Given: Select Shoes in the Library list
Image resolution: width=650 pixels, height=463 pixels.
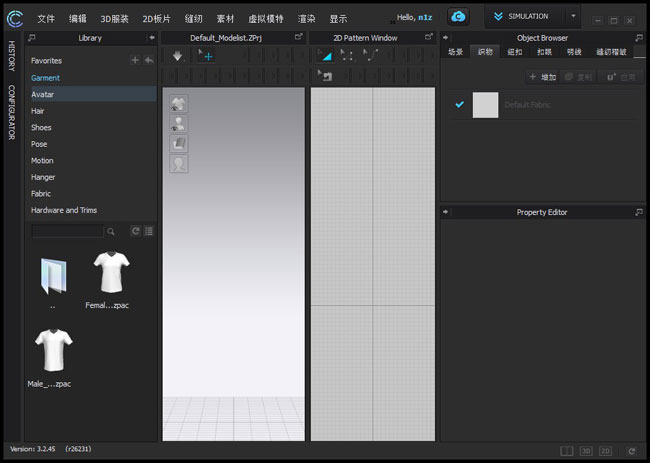Looking at the screenshot, I should pyautogui.click(x=41, y=128).
